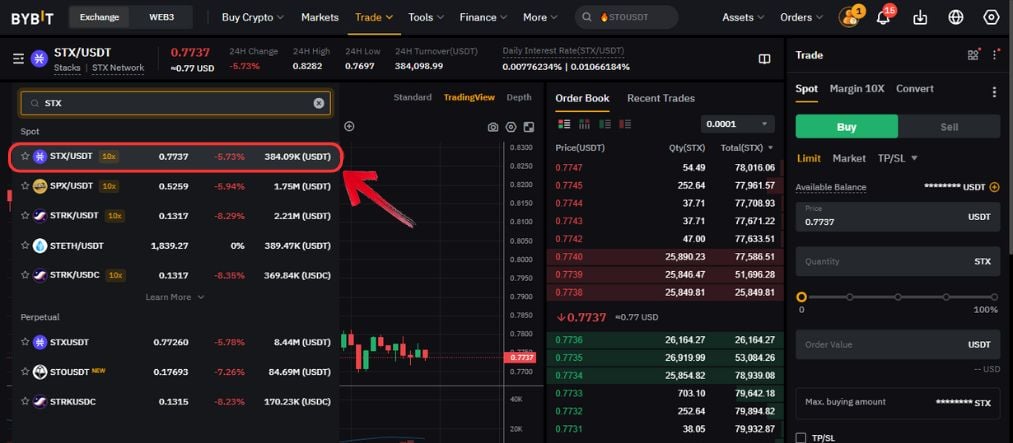Open the TP/SL order type dropdown
The image size is (1013, 443).
[x=897, y=158]
